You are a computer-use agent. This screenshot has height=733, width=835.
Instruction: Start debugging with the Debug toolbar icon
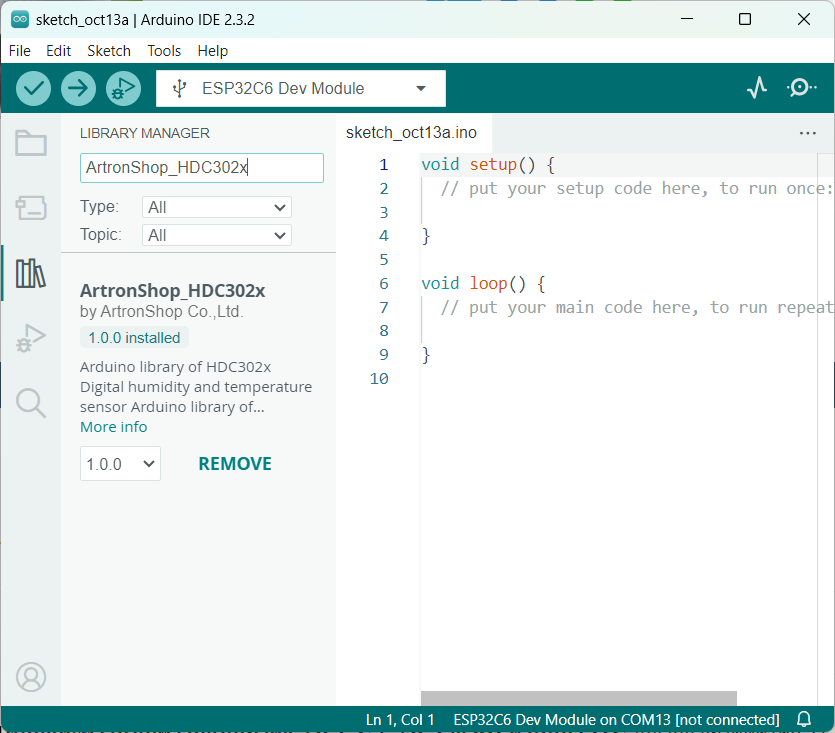pos(122,88)
